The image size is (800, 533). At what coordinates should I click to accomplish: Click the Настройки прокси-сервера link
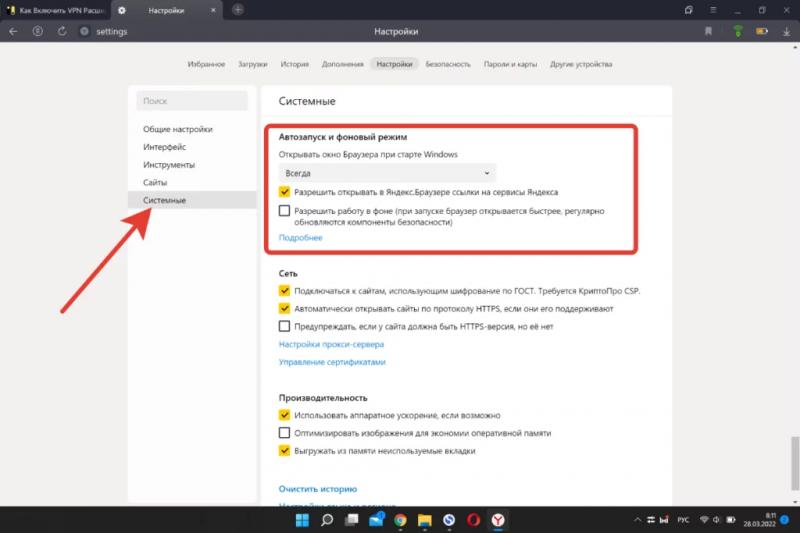click(323, 344)
